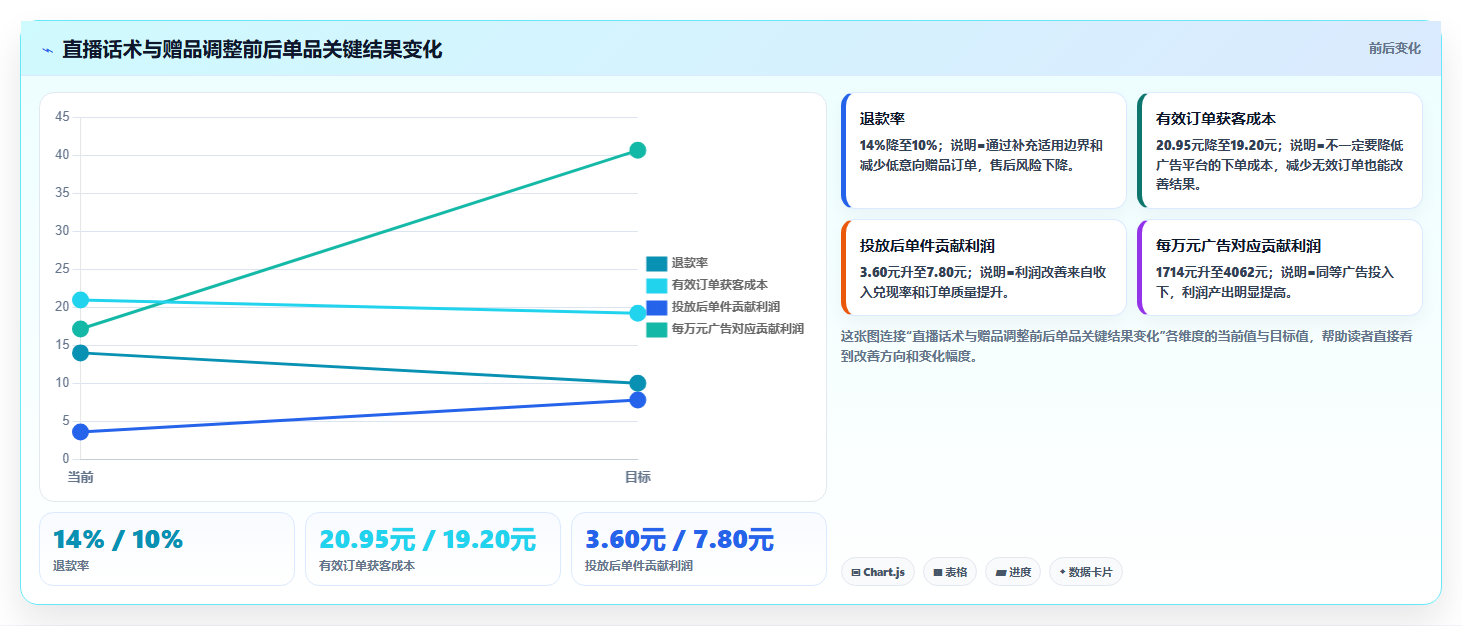Select the 每万元广告对应贡献利润 line's 目标 data point
The image size is (1462, 626).
coord(638,150)
